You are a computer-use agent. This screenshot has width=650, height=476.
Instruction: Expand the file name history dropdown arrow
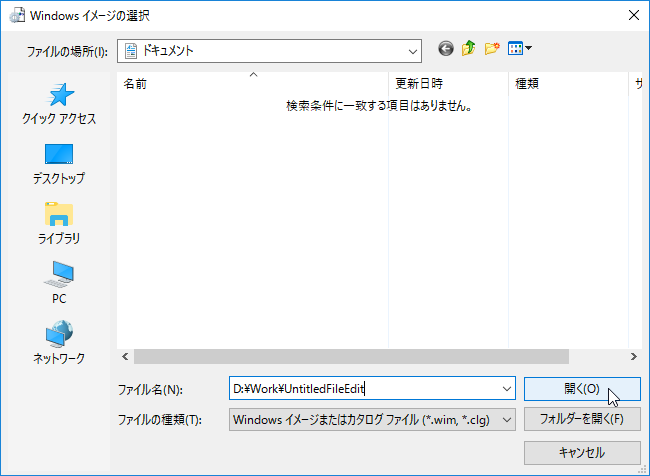pos(507,389)
